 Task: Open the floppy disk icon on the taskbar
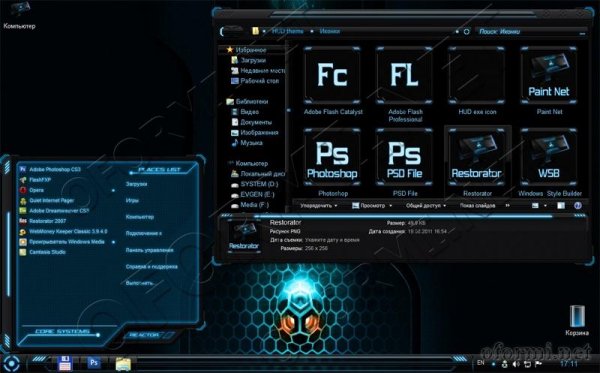tap(64, 363)
